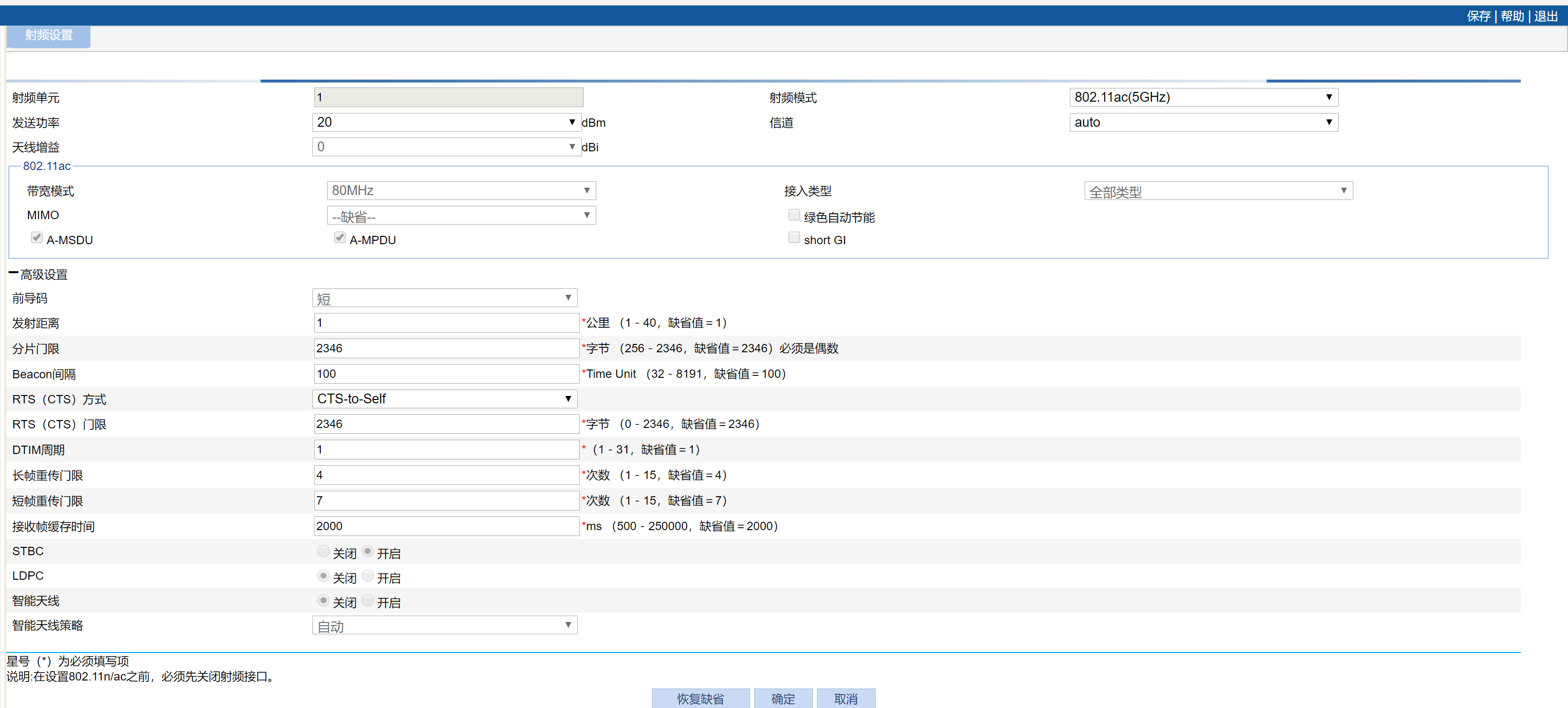This screenshot has height=708, width=1568.
Task: Click 退出 to log out
Action: point(1545,16)
